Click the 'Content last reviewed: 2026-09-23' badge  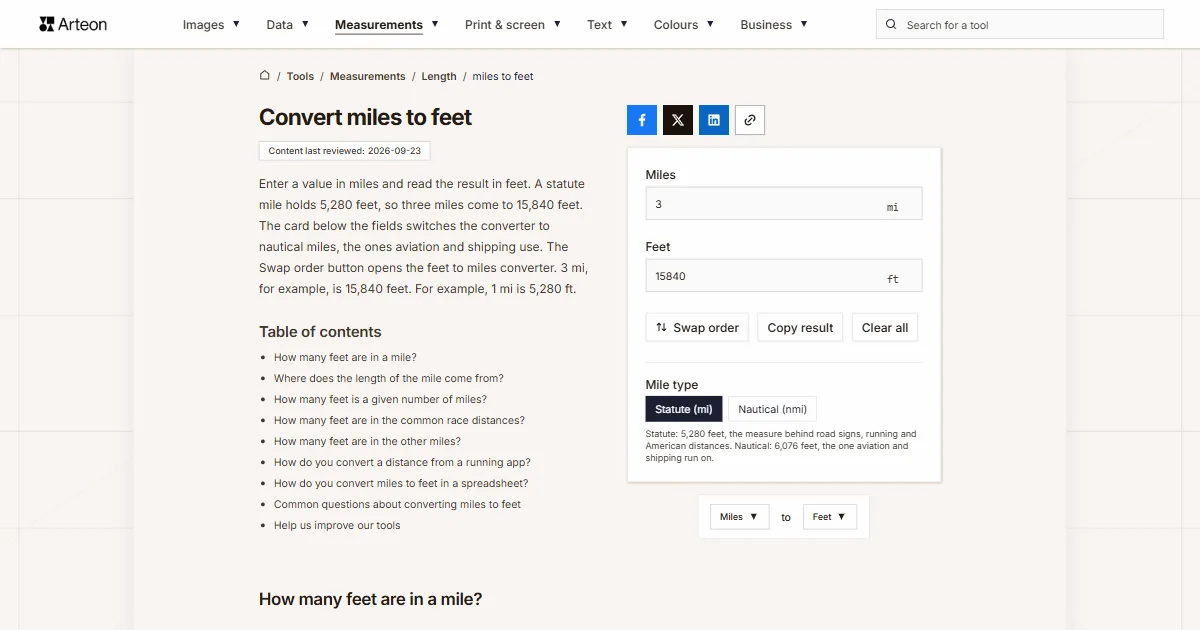[344, 151]
